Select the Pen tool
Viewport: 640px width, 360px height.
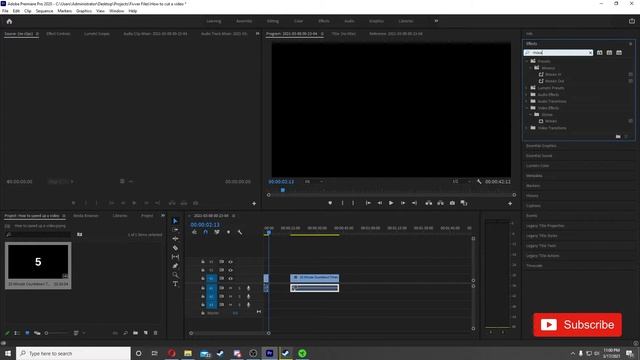(x=176, y=266)
